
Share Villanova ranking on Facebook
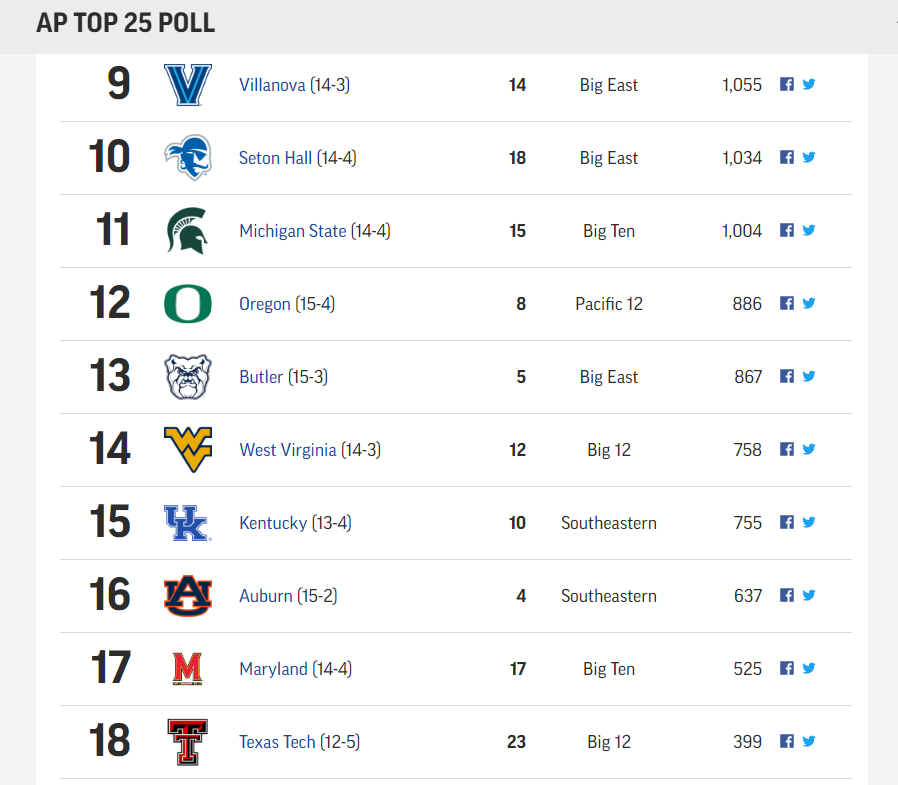click(787, 84)
